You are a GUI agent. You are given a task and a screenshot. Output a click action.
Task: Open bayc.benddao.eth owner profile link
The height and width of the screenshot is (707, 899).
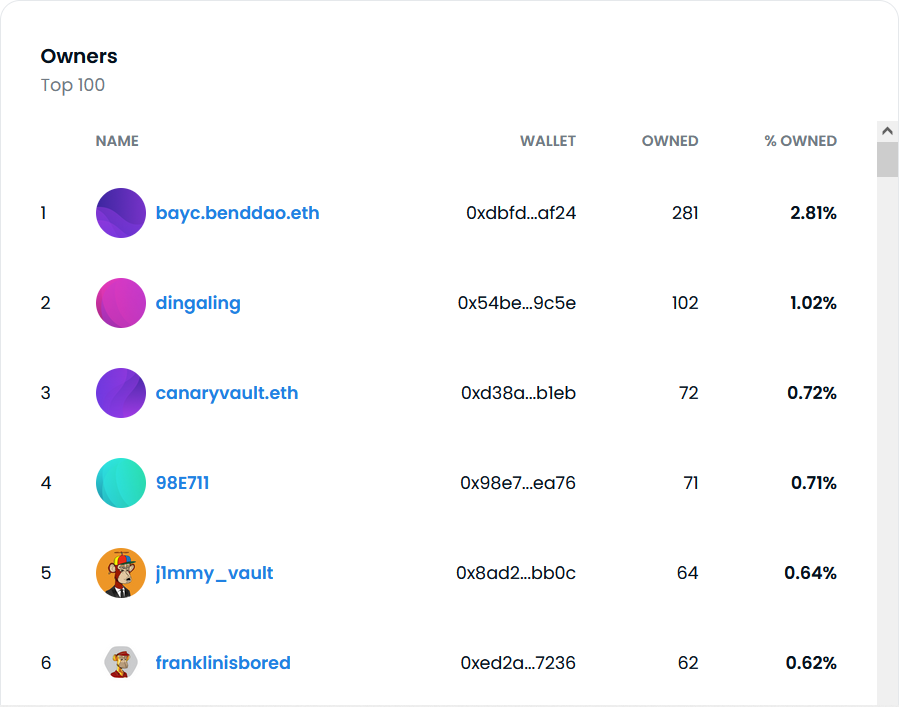point(237,213)
